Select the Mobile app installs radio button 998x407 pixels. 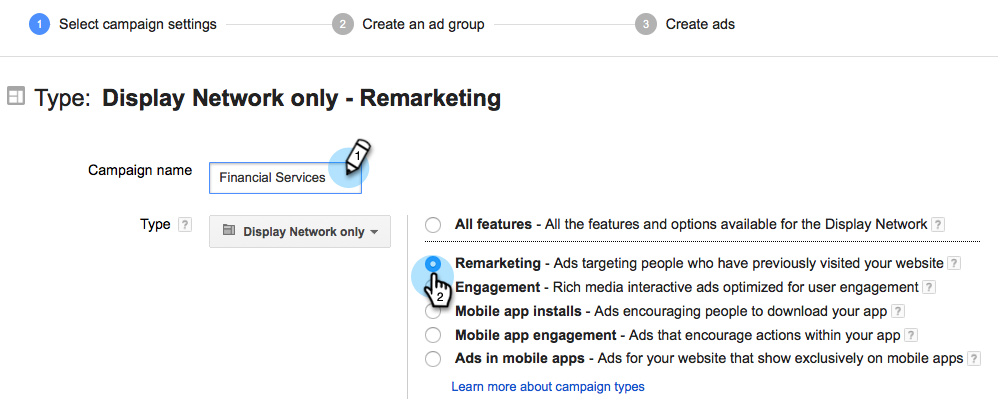[x=433, y=311]
